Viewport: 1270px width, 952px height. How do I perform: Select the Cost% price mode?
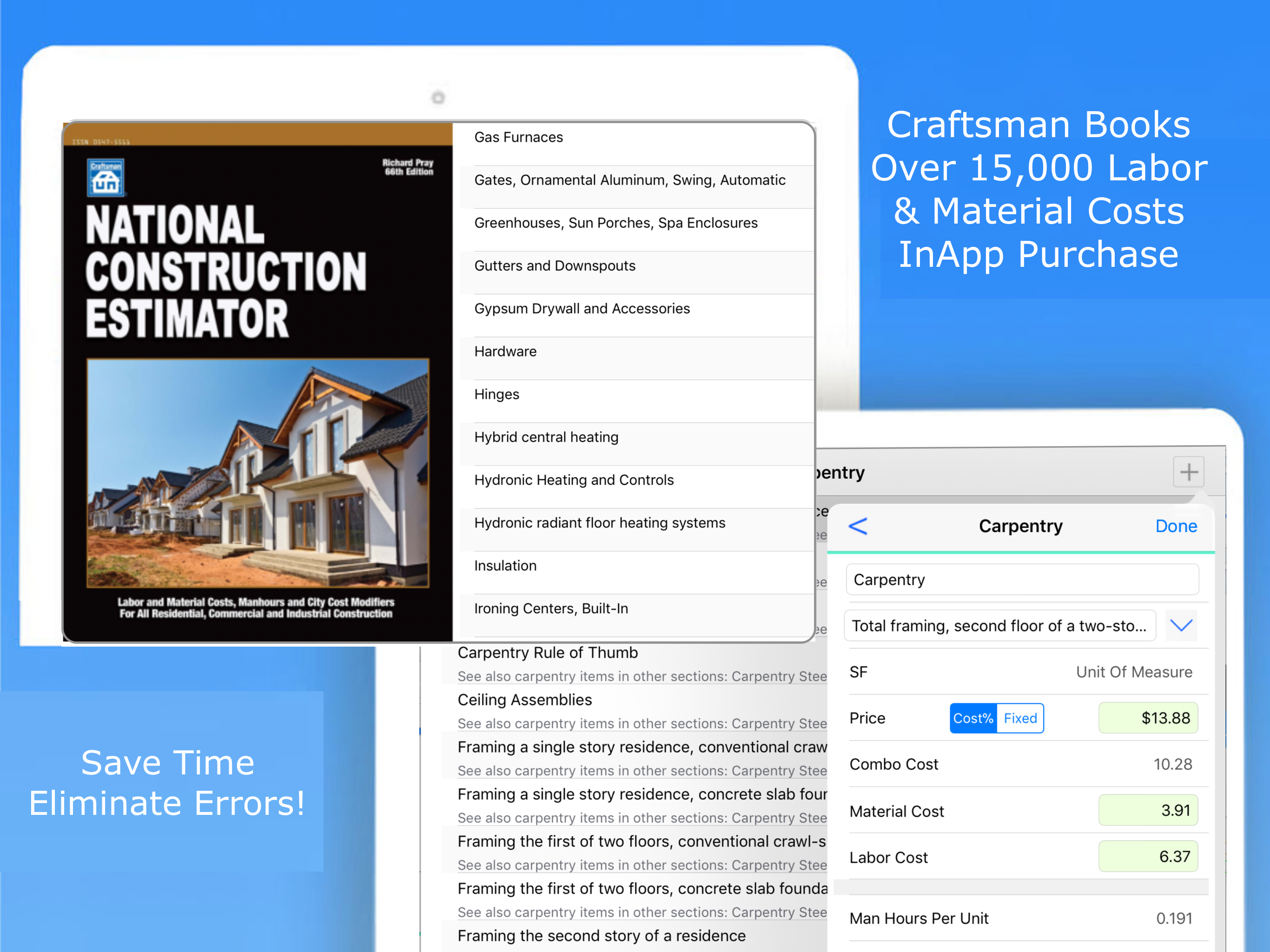point(972,718)
